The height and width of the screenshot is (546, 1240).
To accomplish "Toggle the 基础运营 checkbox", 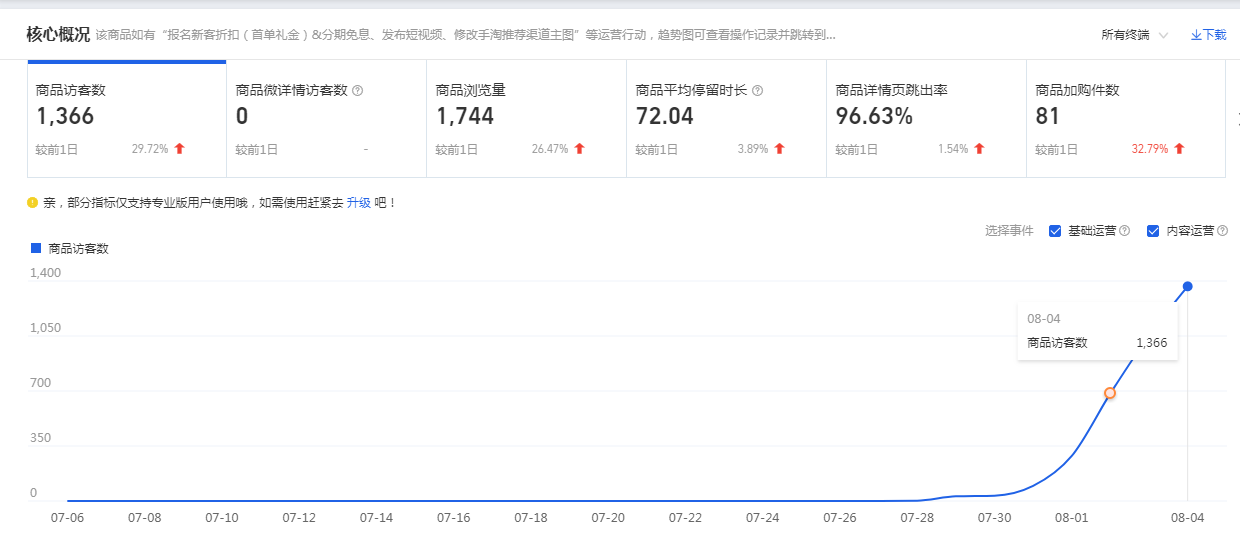I will click(1055, 231).
